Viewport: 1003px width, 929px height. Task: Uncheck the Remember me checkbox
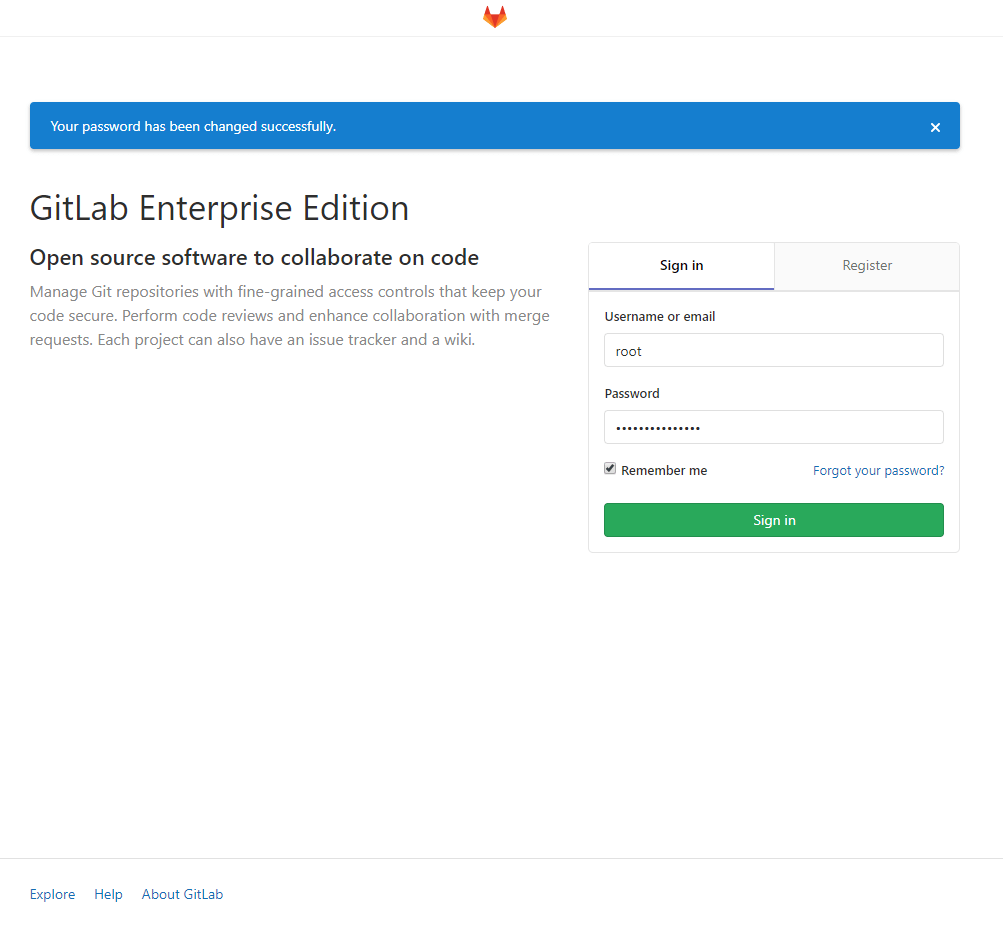click(610, 468)
